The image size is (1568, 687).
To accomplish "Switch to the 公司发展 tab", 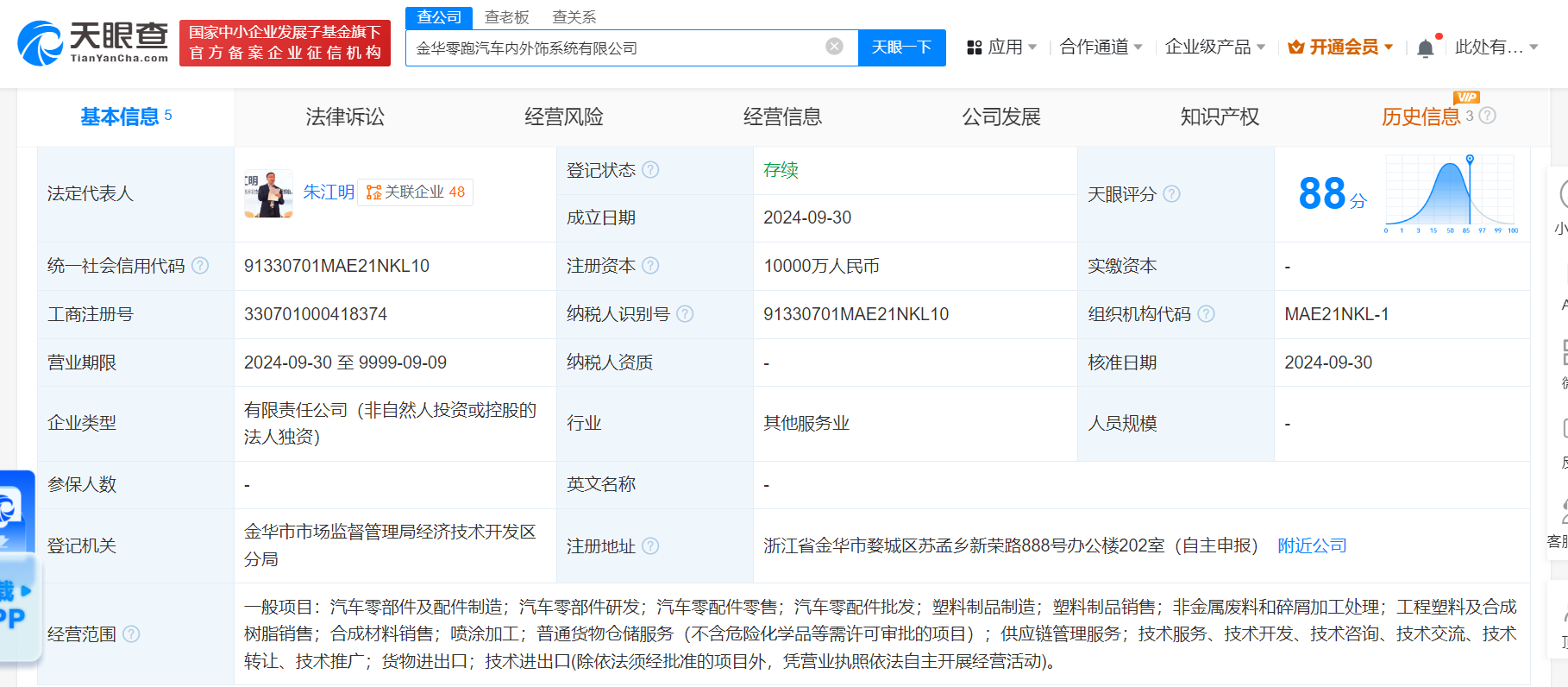I will pos(1001,117).
